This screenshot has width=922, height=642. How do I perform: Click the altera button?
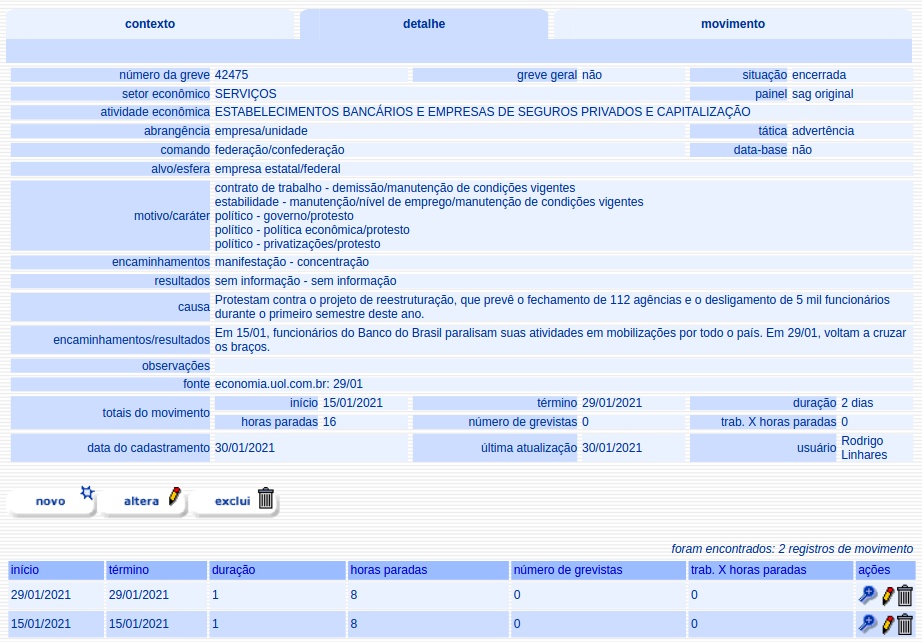pos(143,501)
